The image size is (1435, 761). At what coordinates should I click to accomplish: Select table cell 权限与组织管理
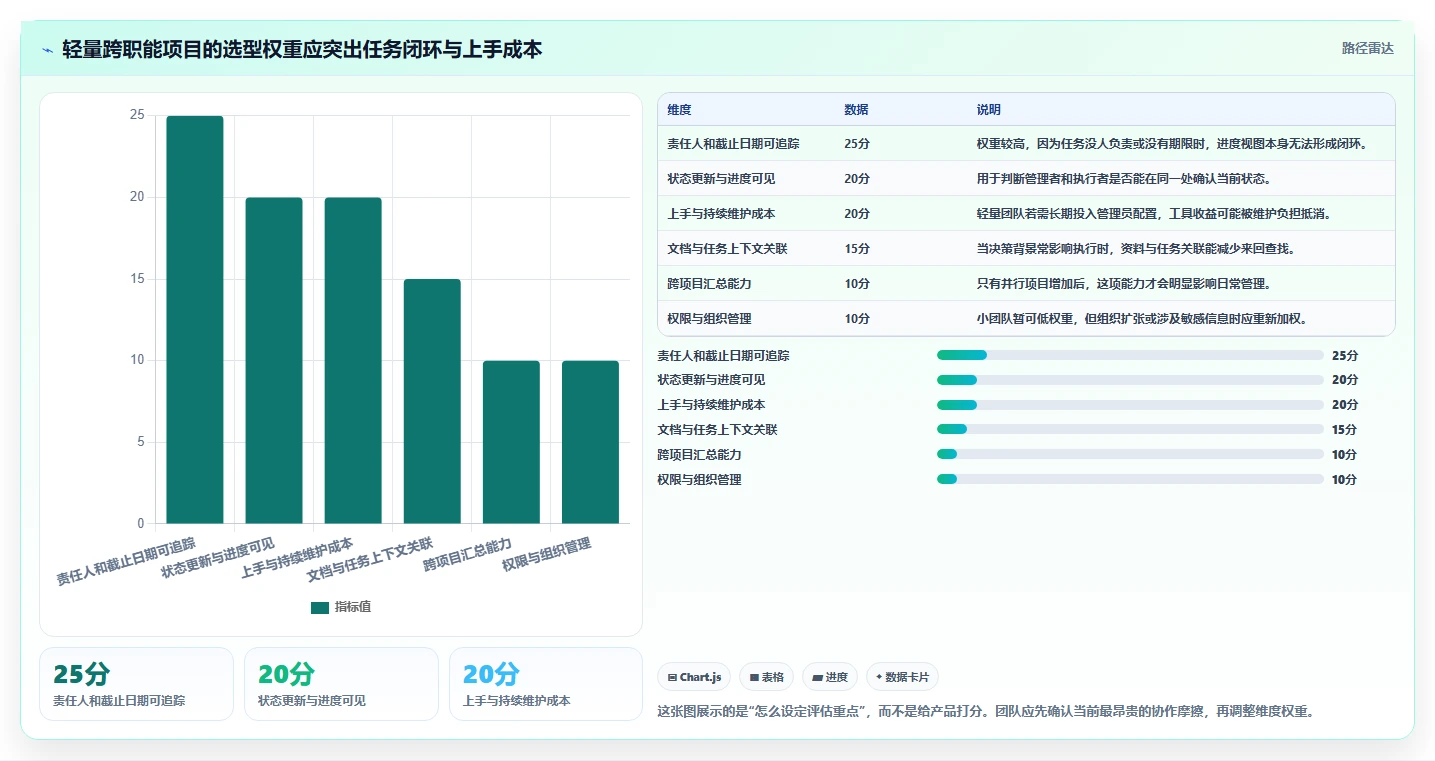[x=709, y=319]
